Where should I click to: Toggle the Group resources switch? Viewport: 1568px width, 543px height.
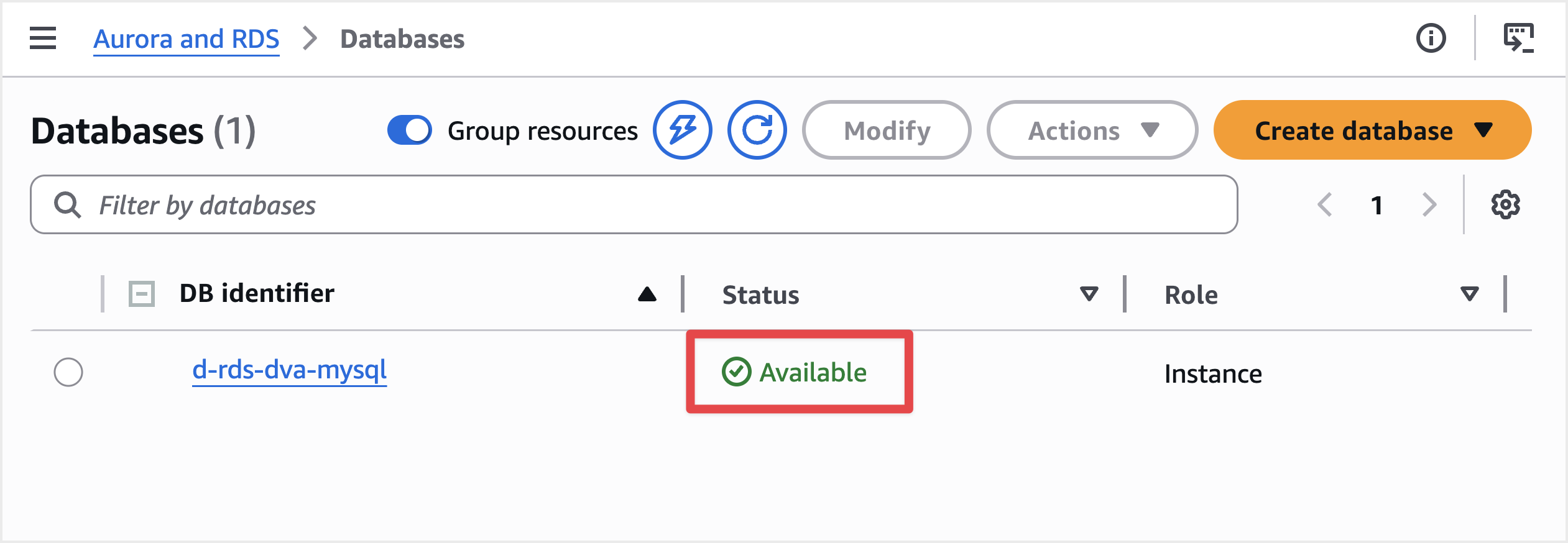coord(410,130)
